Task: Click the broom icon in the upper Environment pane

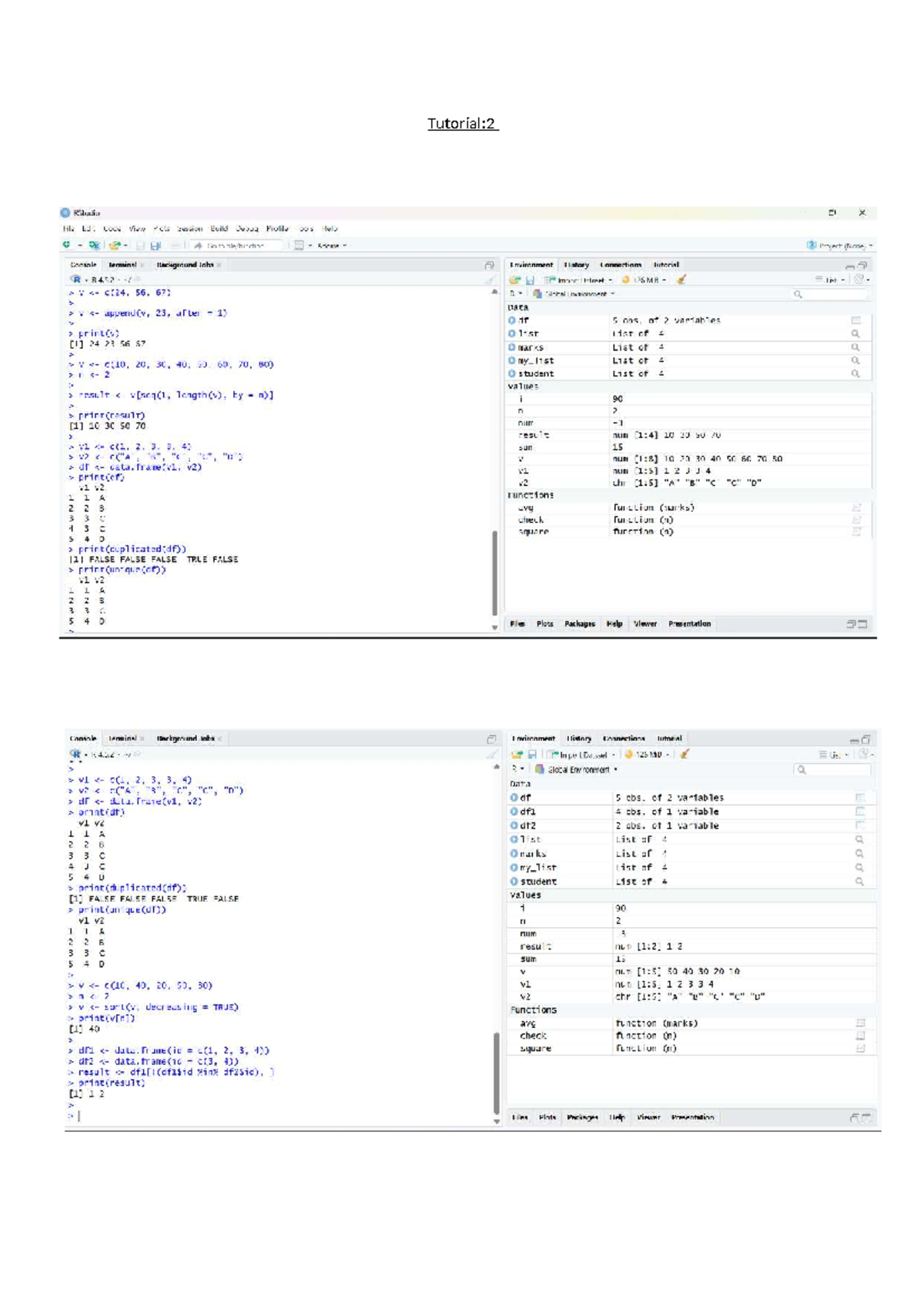Action: (x=681, y=280)
